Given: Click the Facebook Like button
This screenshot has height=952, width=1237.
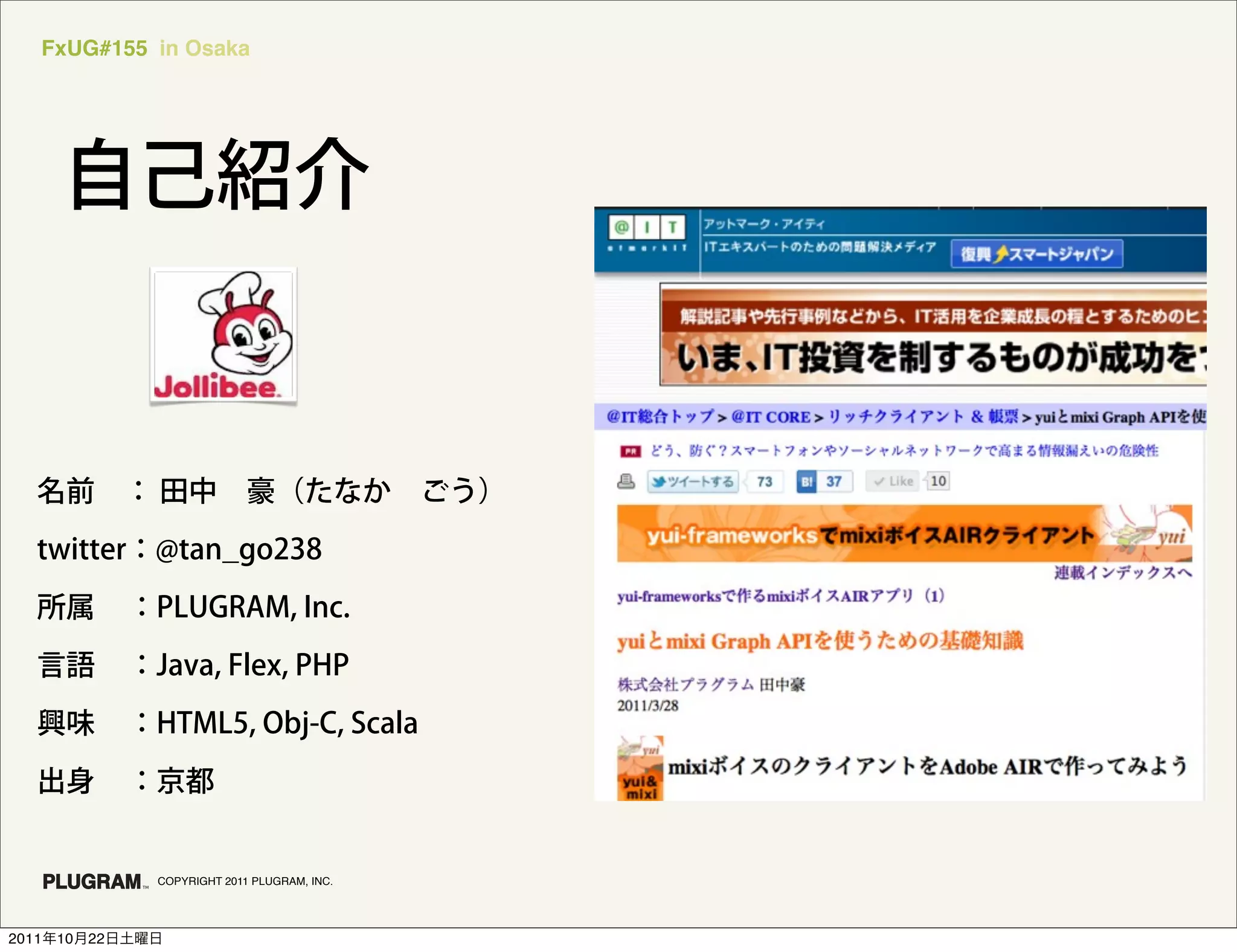Looking at the screenshot, I should point(893,481).
